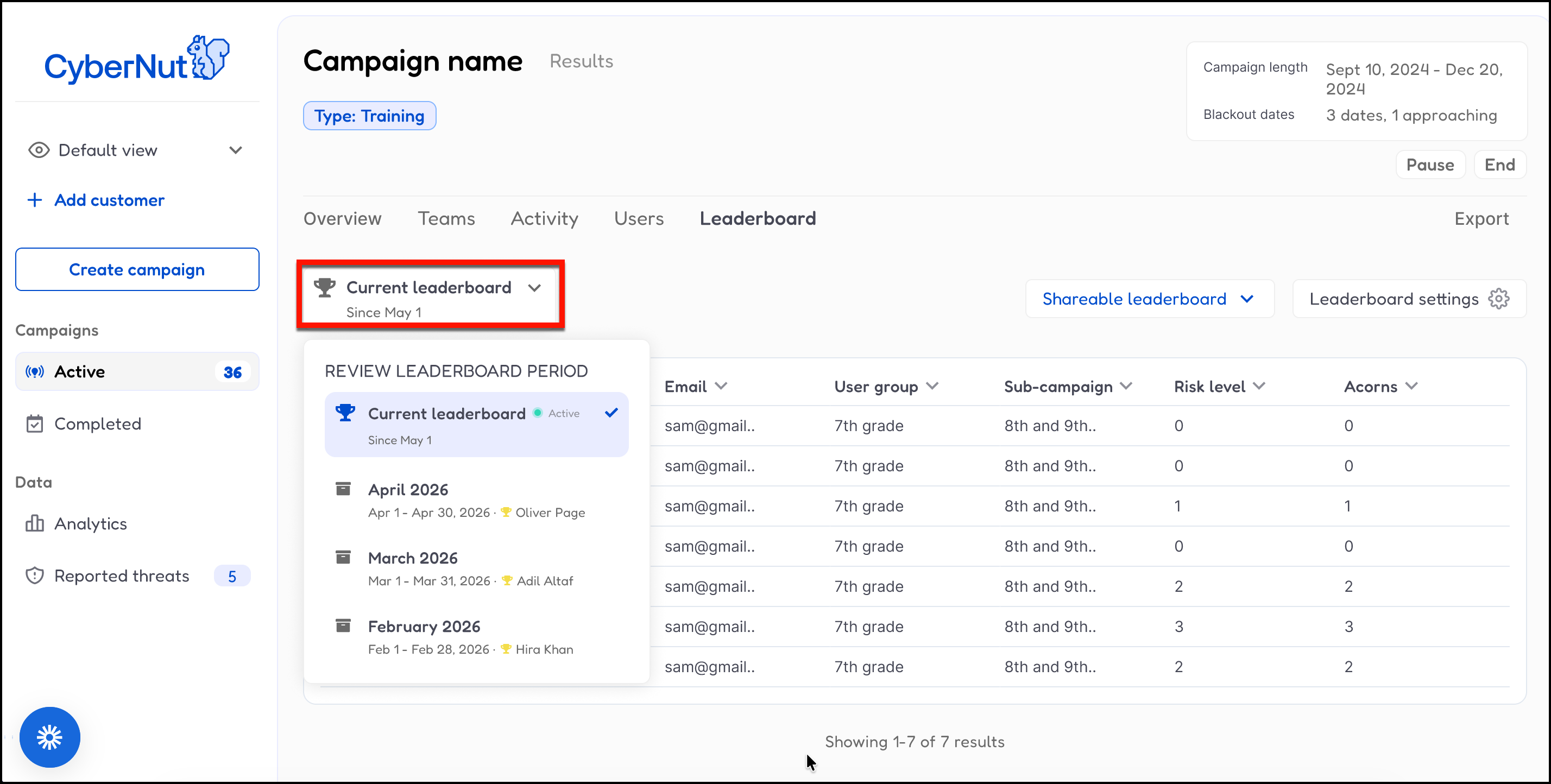The width and height of the screenshot is (1551, 784).
Task: Click the CyberNut squirrel logo
Action: 137,59
